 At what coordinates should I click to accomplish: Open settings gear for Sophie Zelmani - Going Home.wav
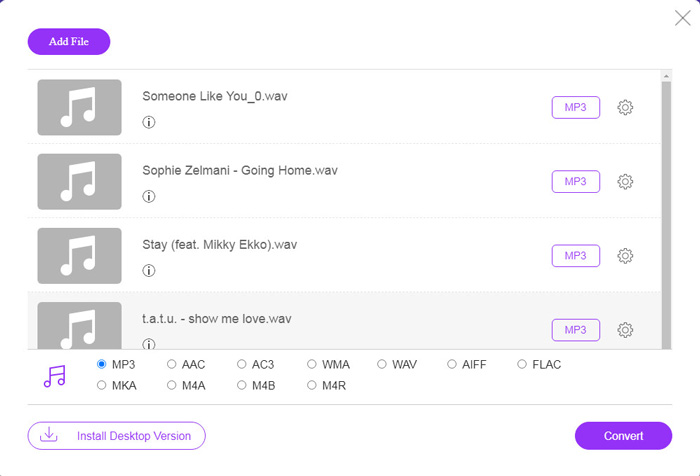pos(625,182)
